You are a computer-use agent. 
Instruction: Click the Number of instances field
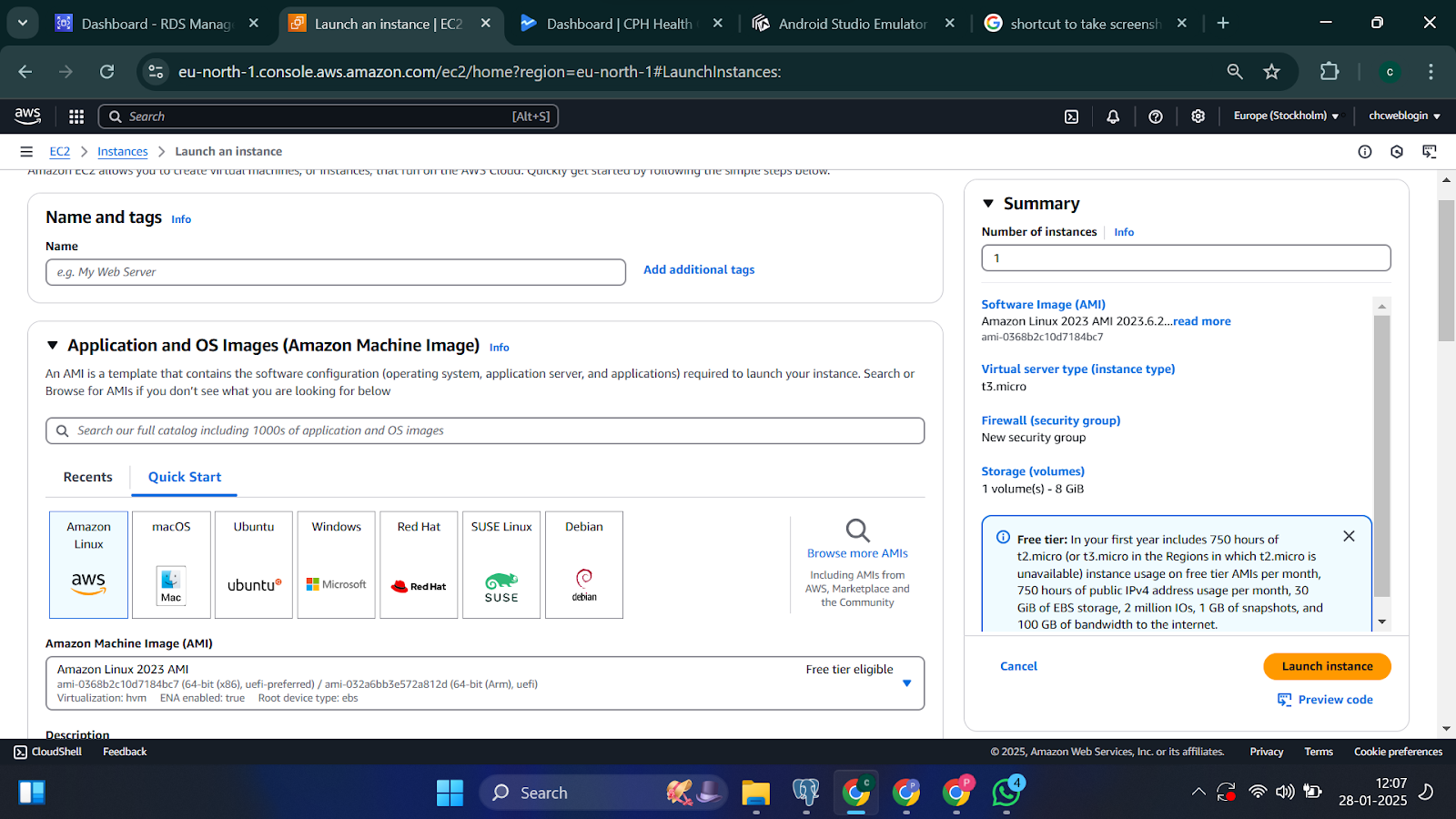point(1186,258)
